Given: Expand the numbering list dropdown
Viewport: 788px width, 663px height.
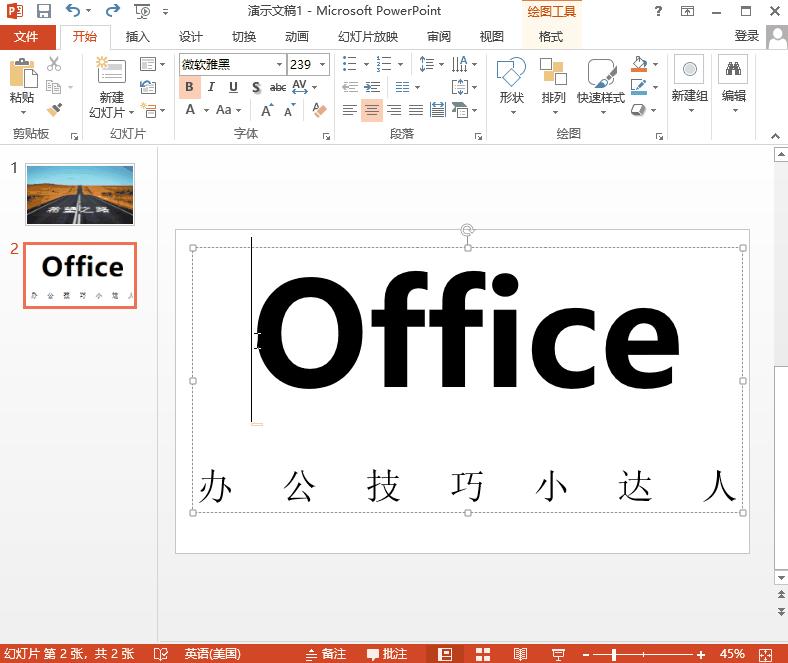Looking at the screenshot, I should (401, 64).
